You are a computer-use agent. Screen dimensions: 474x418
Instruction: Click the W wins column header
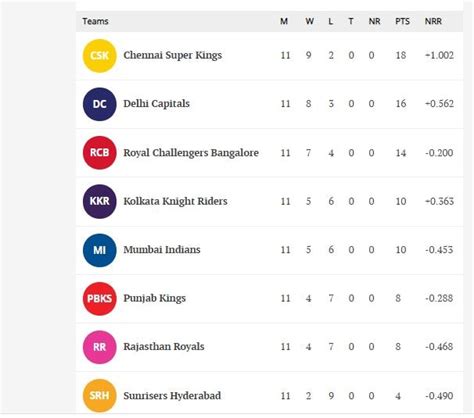(309, 21)
